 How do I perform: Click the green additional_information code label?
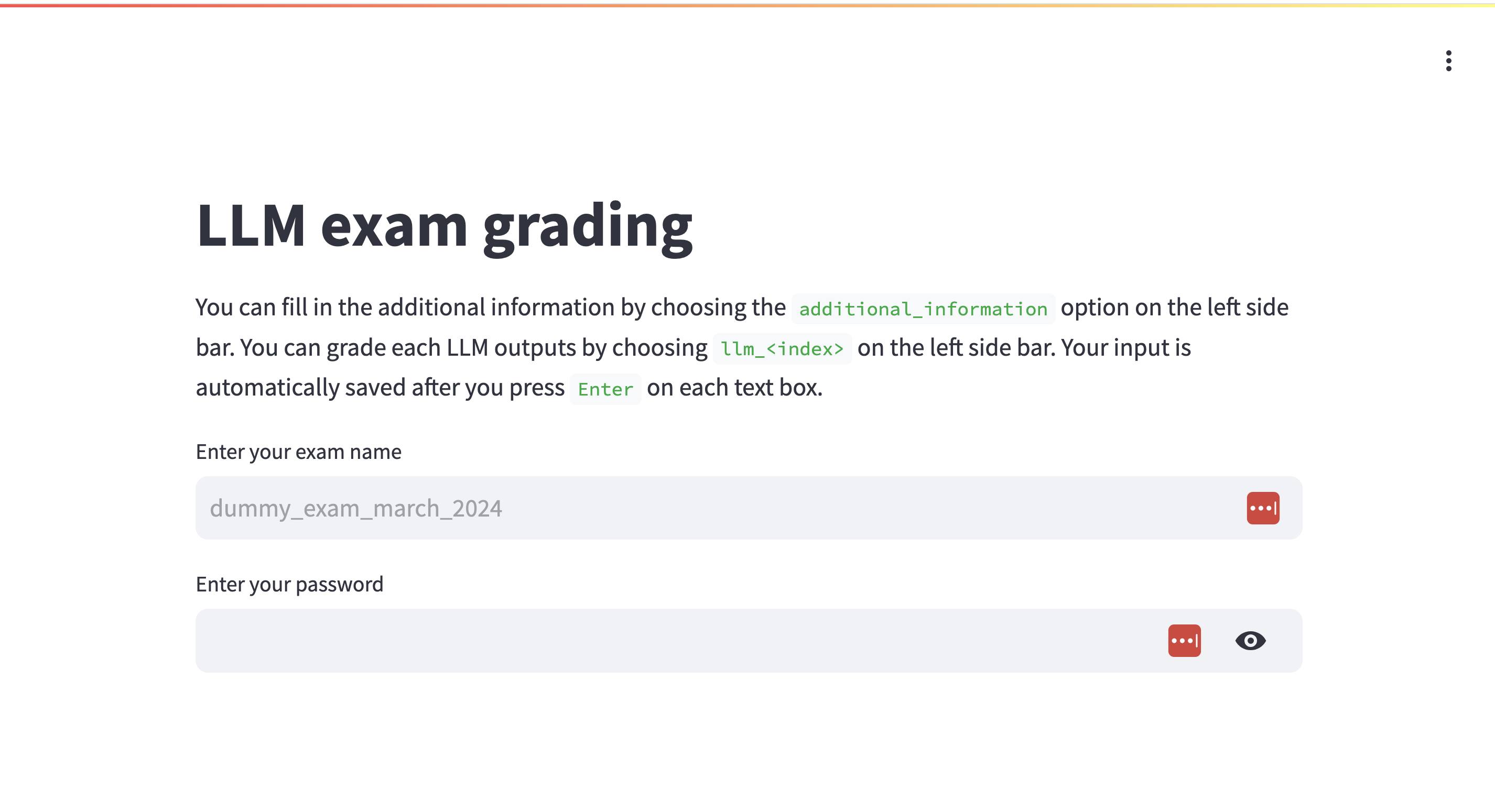(923, 309)
